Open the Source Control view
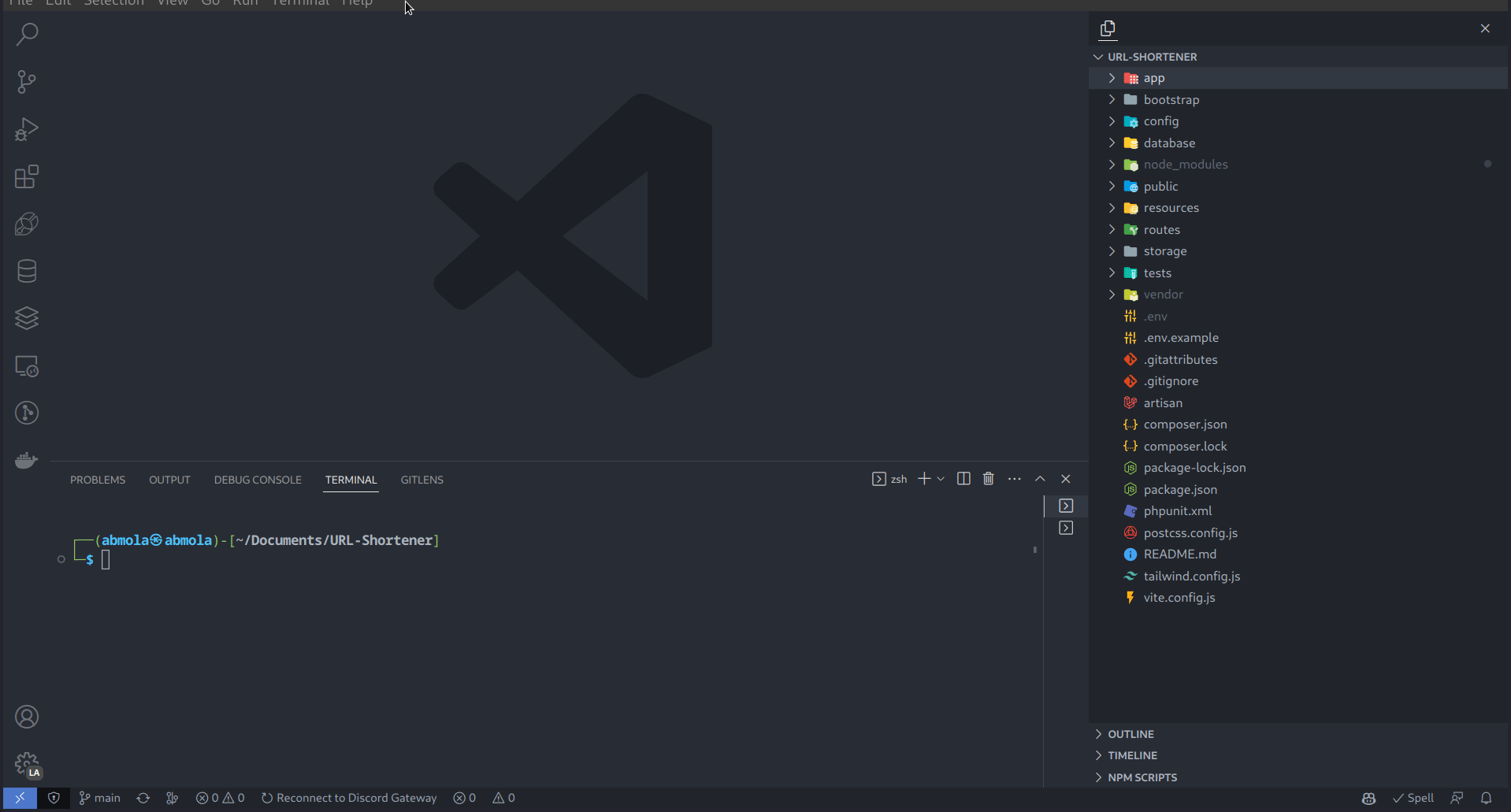1511x812 pixels. pyautogui.click(x=27, y=82)
